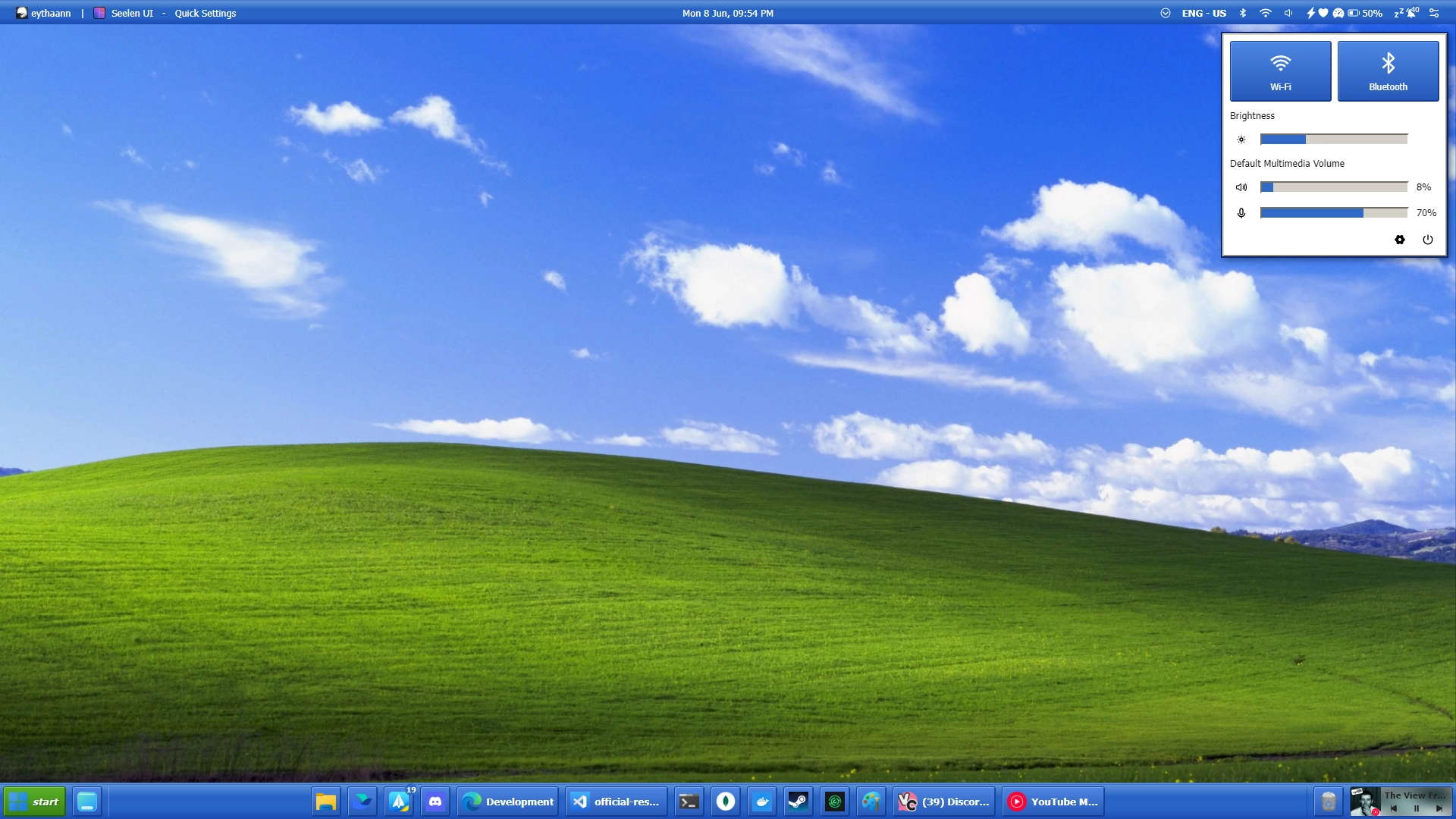Open the green circular app icon on taskbar
Image resolution: width=1456 pixels, height=819 pixels.
tap(835, 802)
